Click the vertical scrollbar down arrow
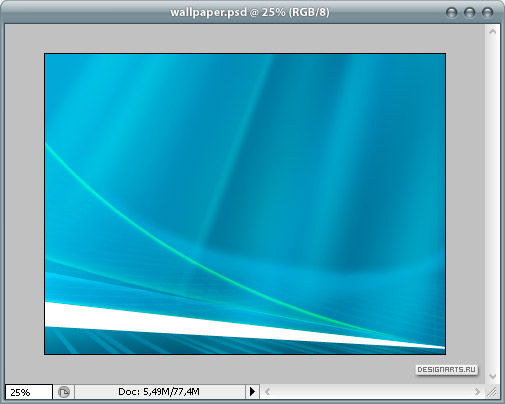Screen dimensions: 505x404 point(493,376)
